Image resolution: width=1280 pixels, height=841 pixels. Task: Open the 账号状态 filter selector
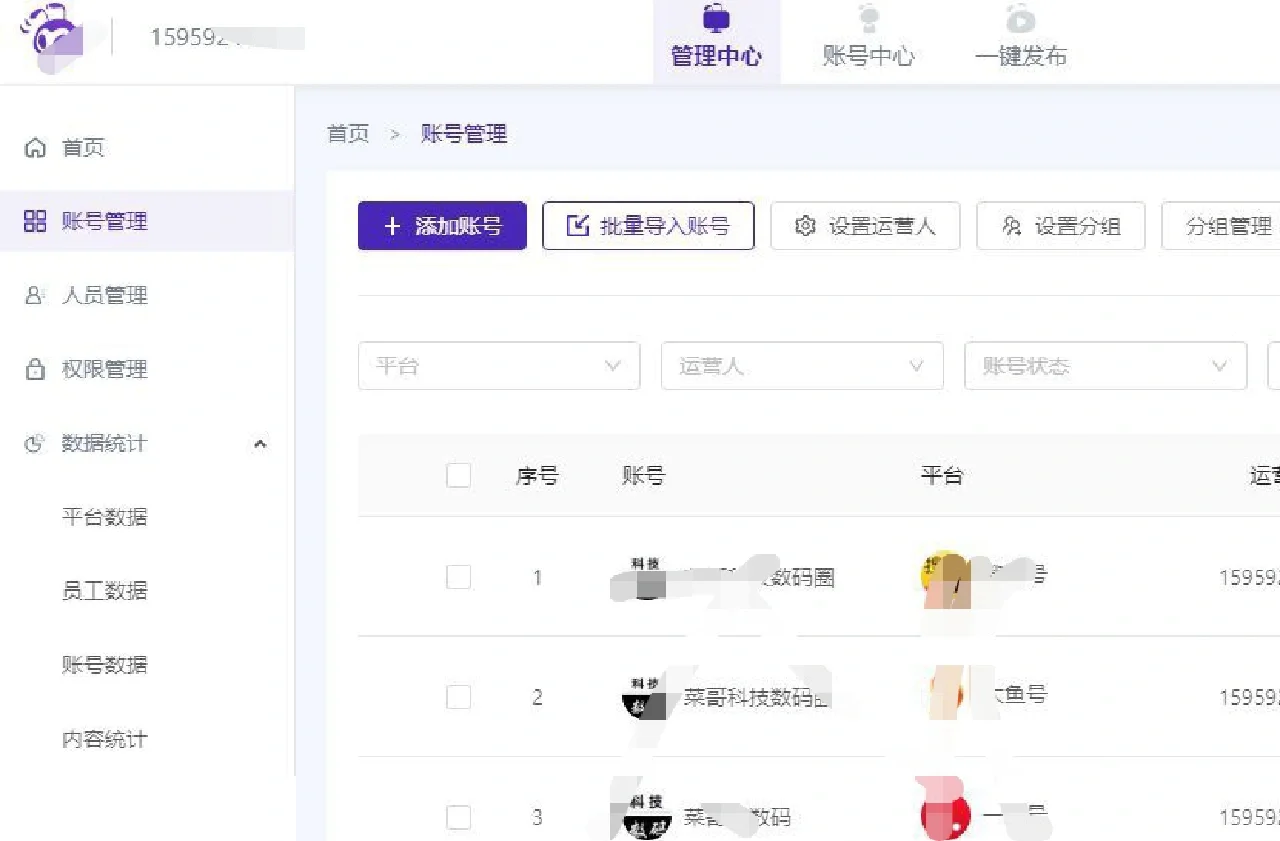point(1105,366)
